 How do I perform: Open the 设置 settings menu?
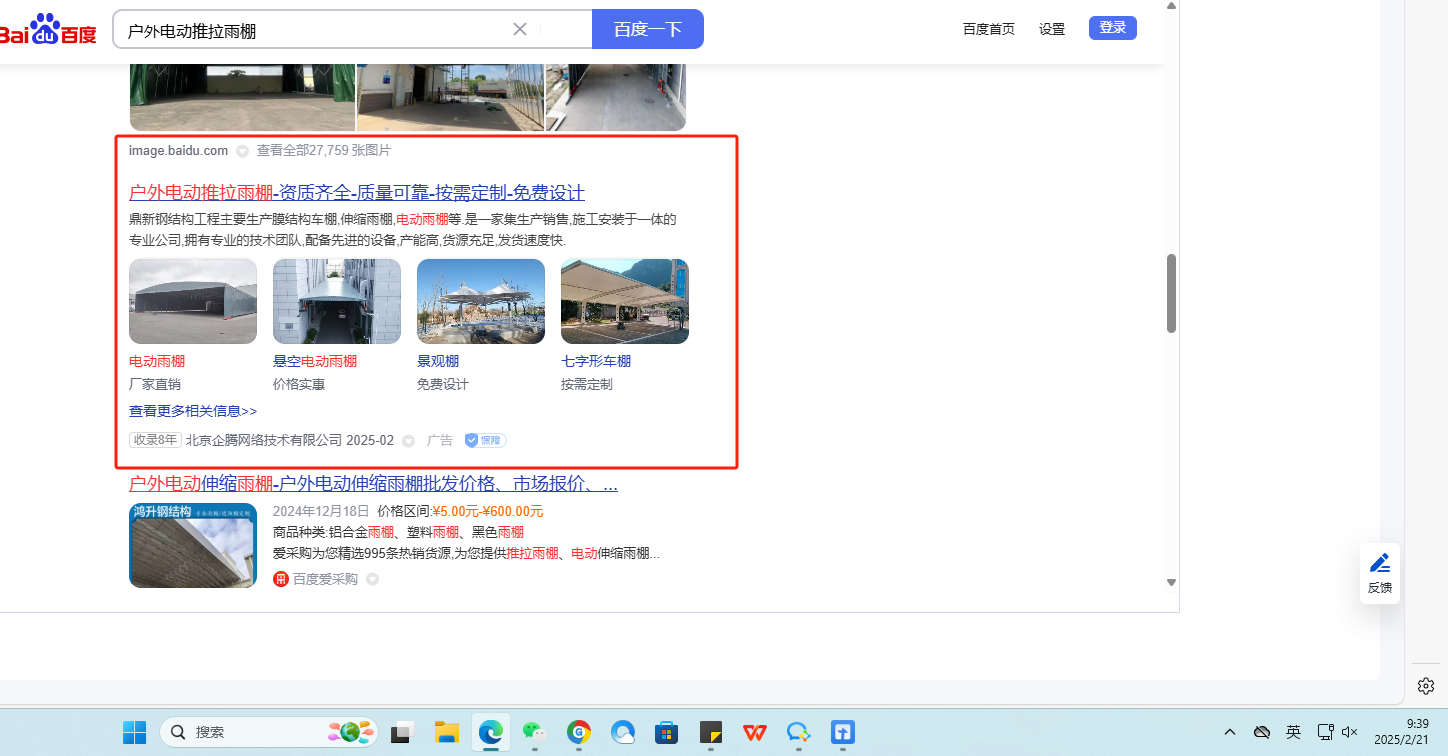[1052, 29]
